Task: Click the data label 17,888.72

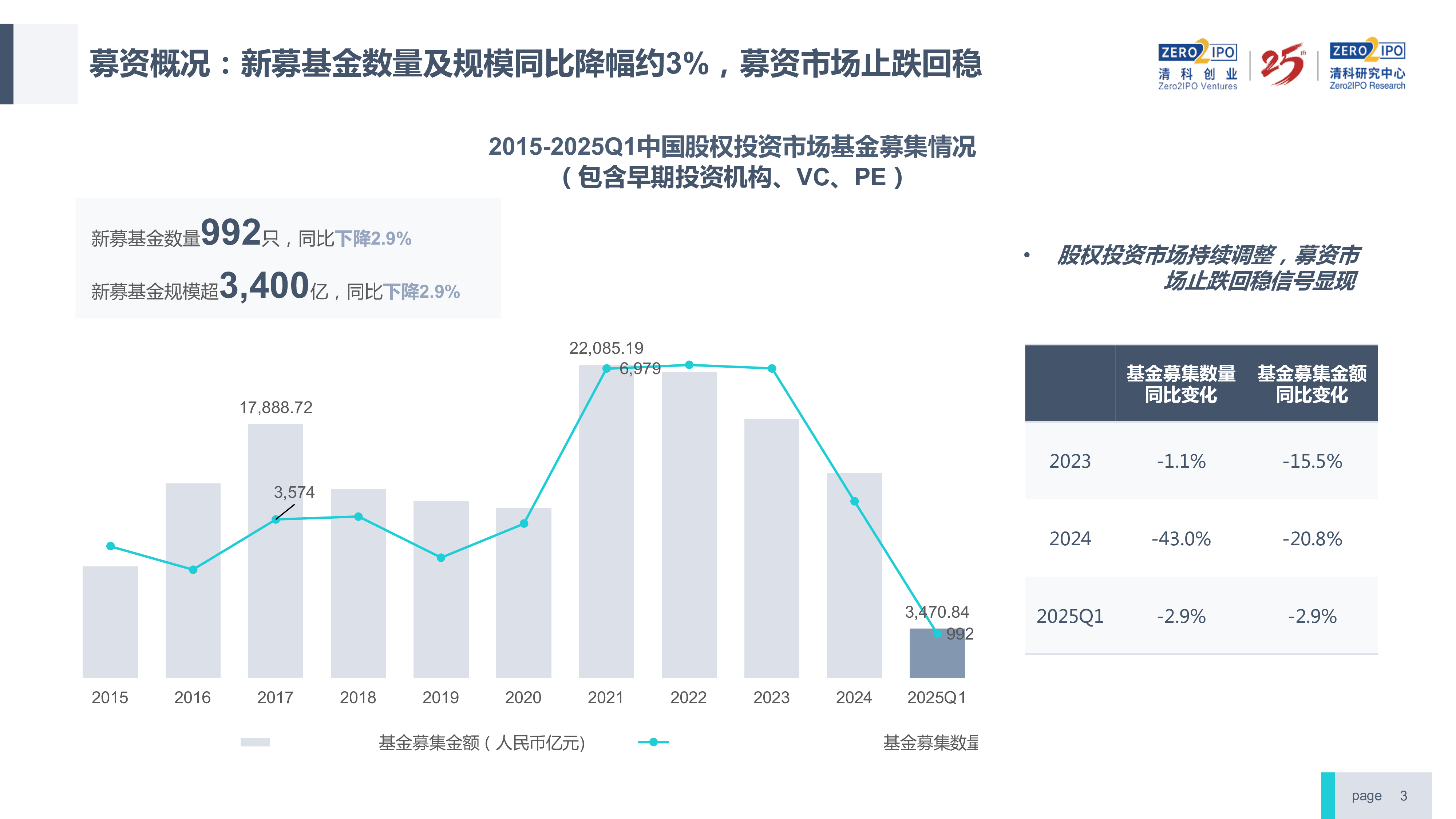Action: pyautogui.click(x=276, y=408)
